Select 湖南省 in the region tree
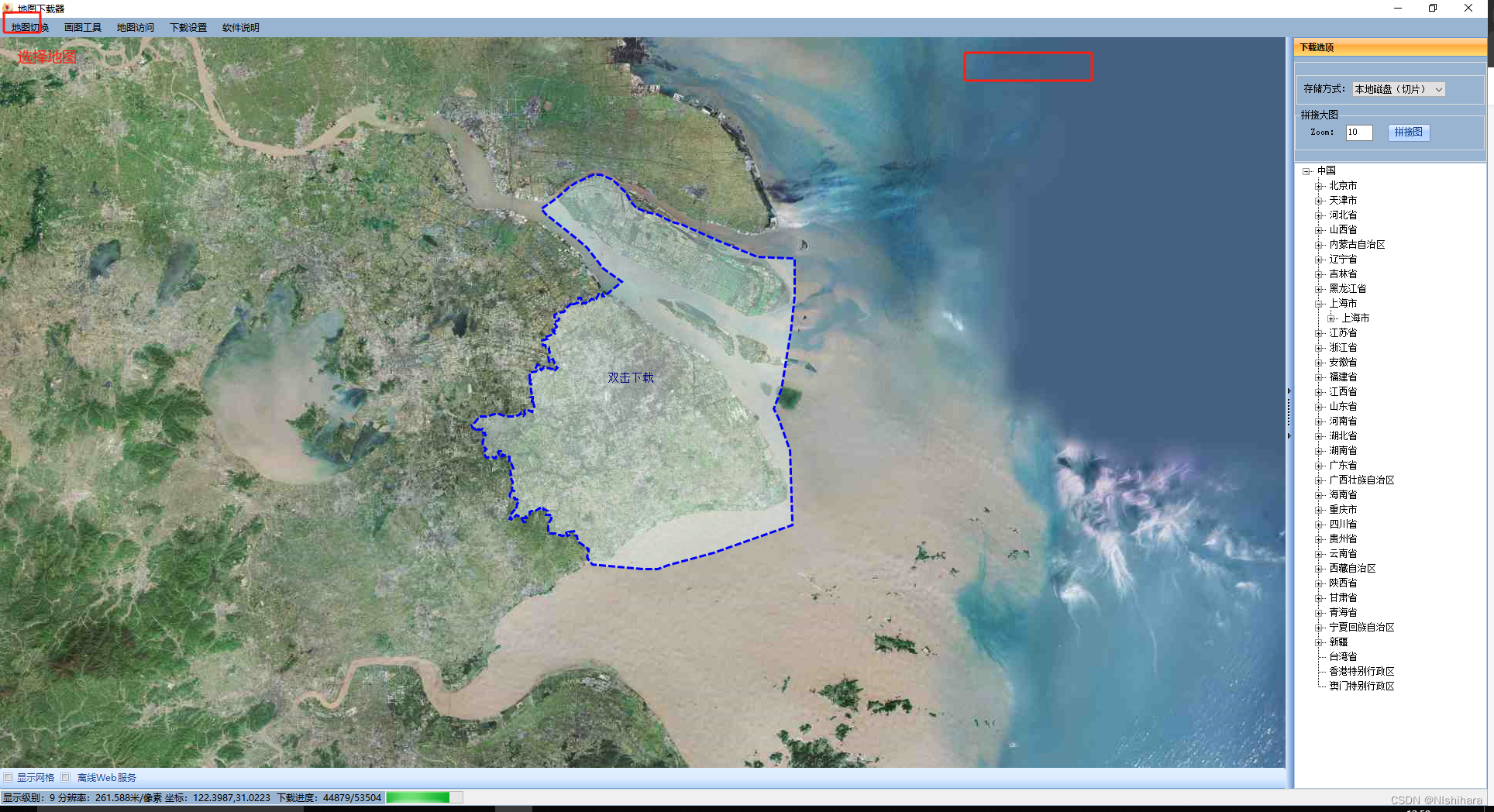The image size is (1494, 812). tap(1343, 451)
